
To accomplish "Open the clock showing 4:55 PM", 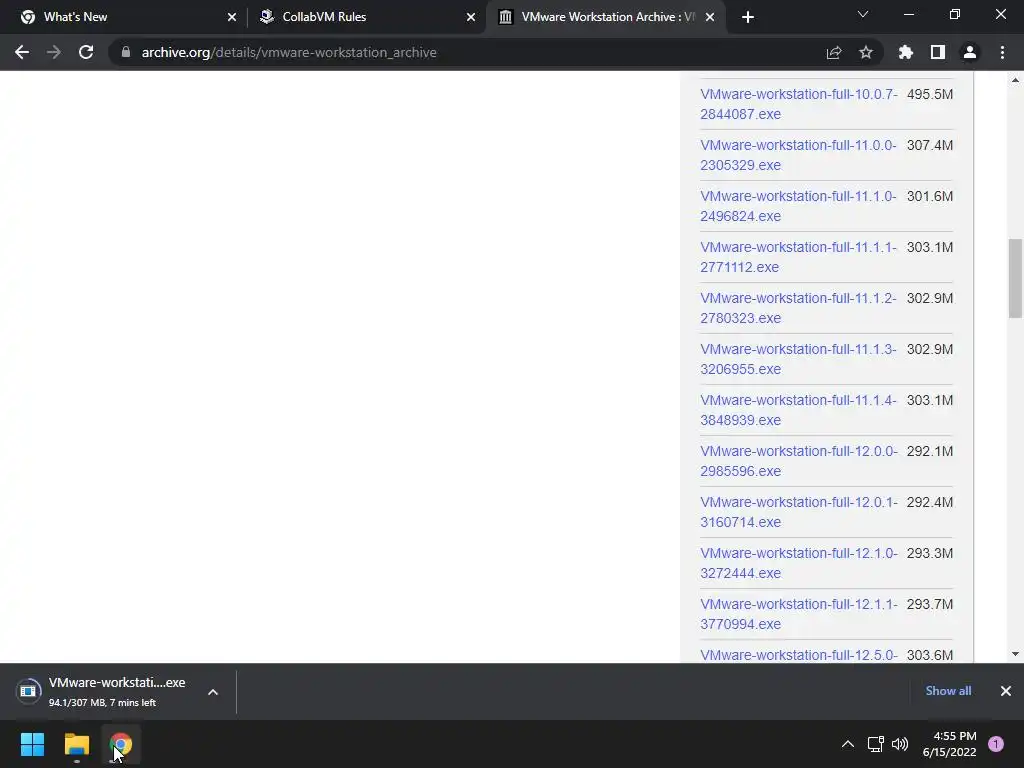I will (950, 744).
